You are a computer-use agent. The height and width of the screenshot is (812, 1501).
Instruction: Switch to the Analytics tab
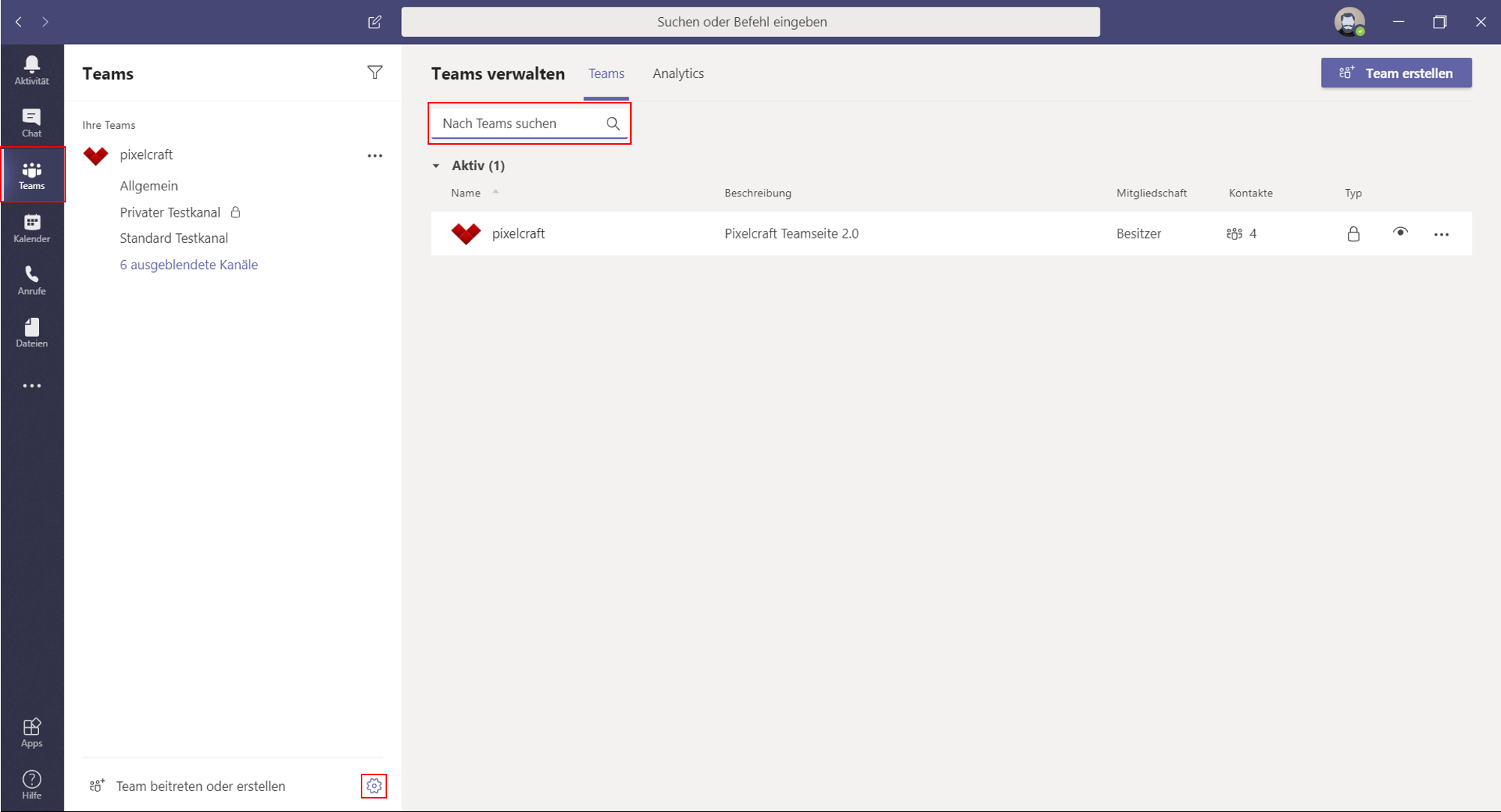click(x=678, y=73)
